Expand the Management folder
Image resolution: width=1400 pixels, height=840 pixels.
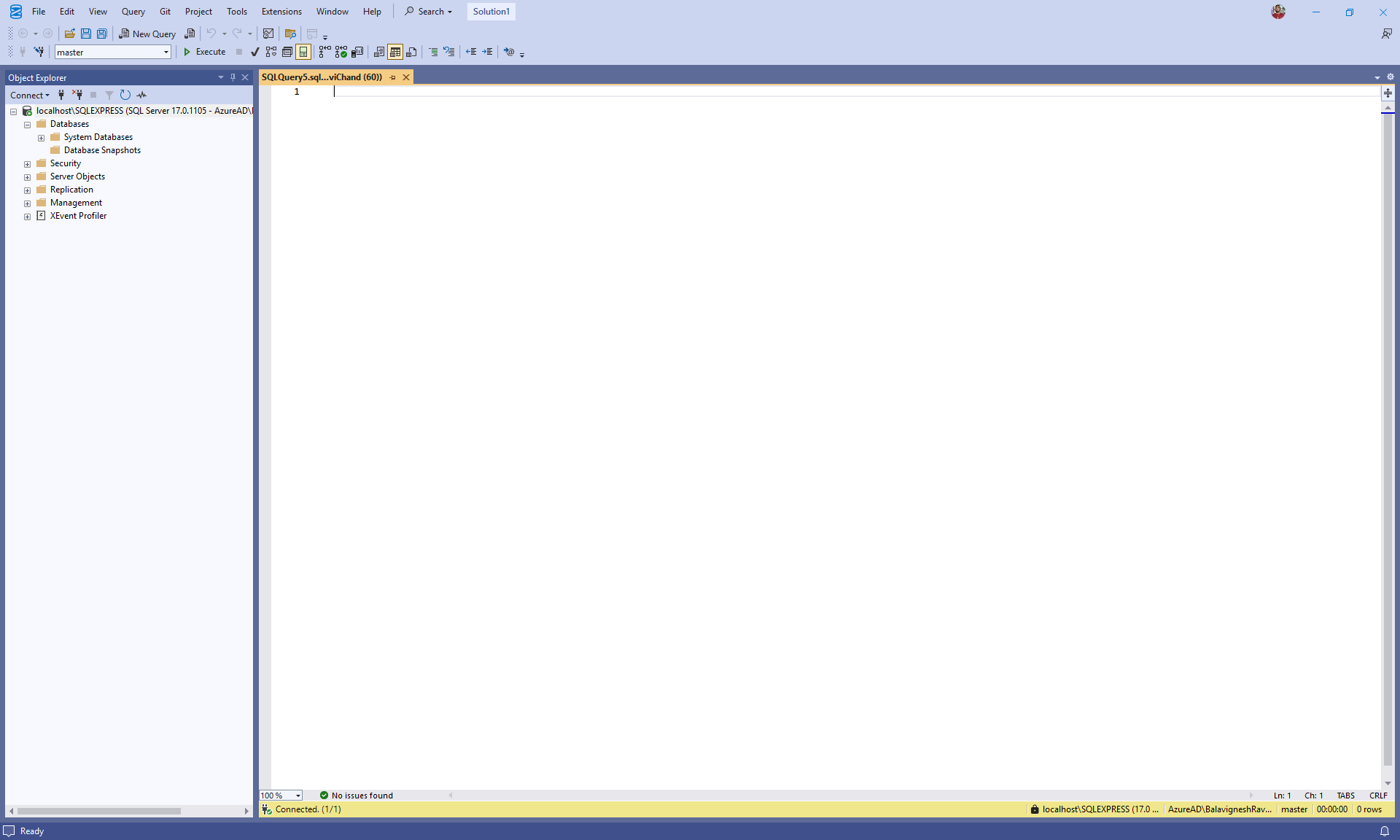[27, 203]
